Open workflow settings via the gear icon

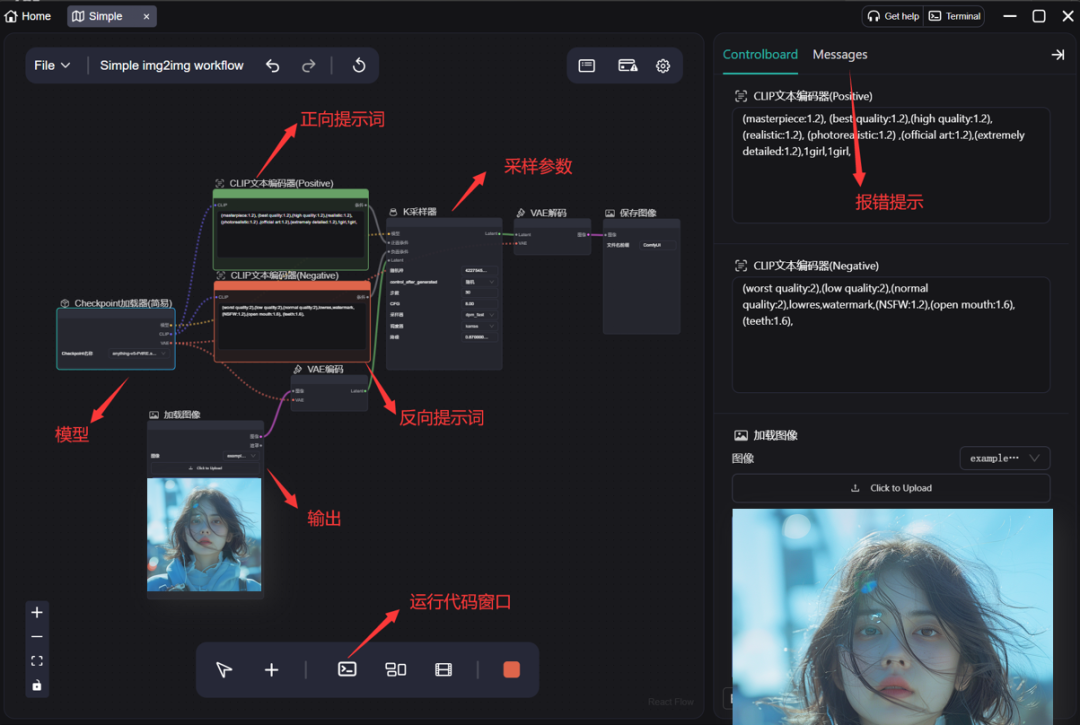pyautogui.click(x=662, y=65)
